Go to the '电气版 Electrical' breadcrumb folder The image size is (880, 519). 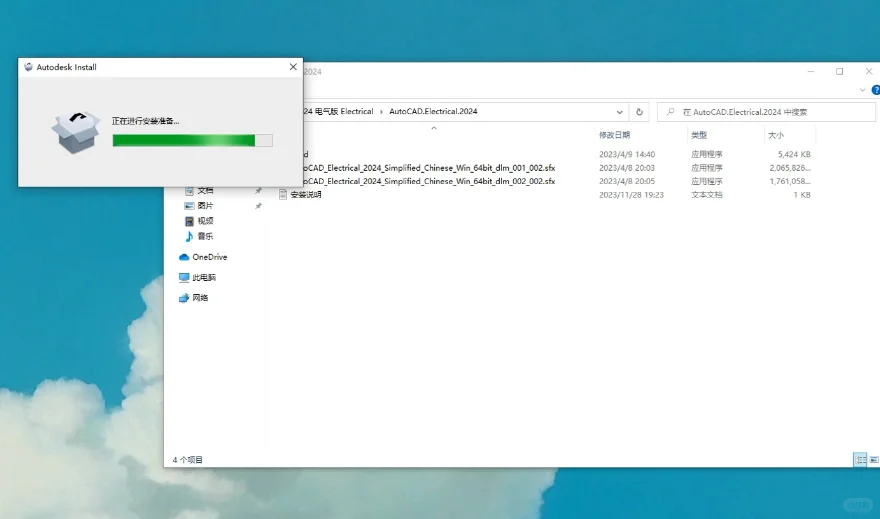pyautogui.click(x=344, y=112)
